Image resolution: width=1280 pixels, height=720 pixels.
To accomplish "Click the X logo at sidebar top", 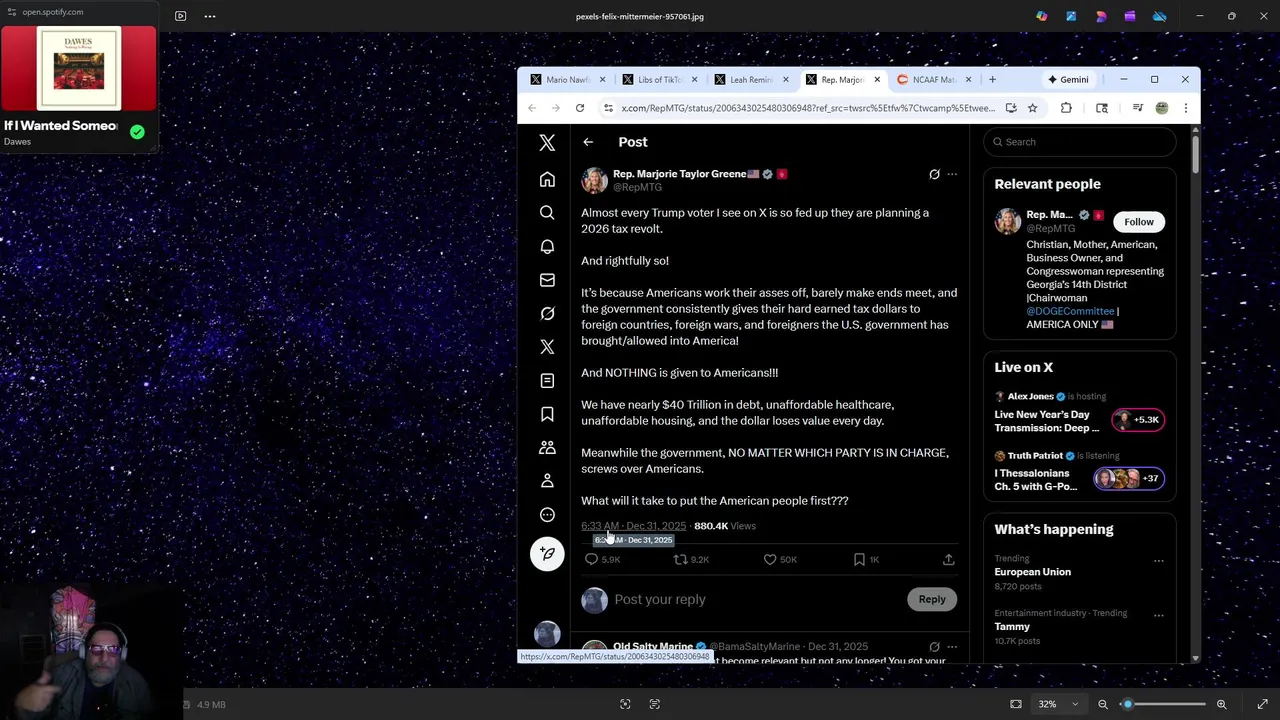I will [547, 143].
